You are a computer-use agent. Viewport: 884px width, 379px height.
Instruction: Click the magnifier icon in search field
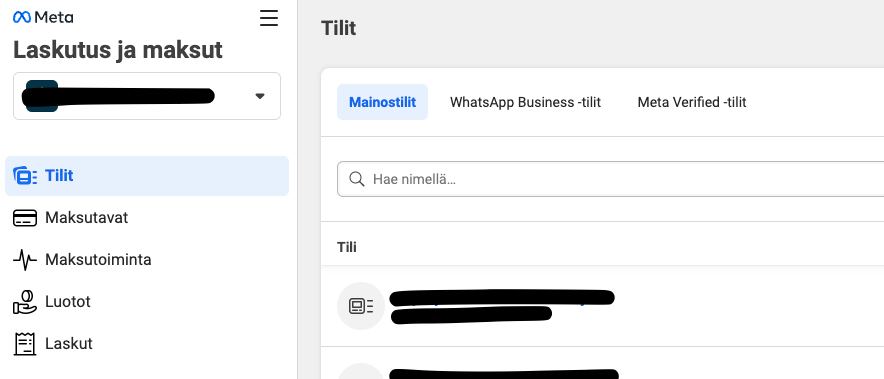point(357,179)
